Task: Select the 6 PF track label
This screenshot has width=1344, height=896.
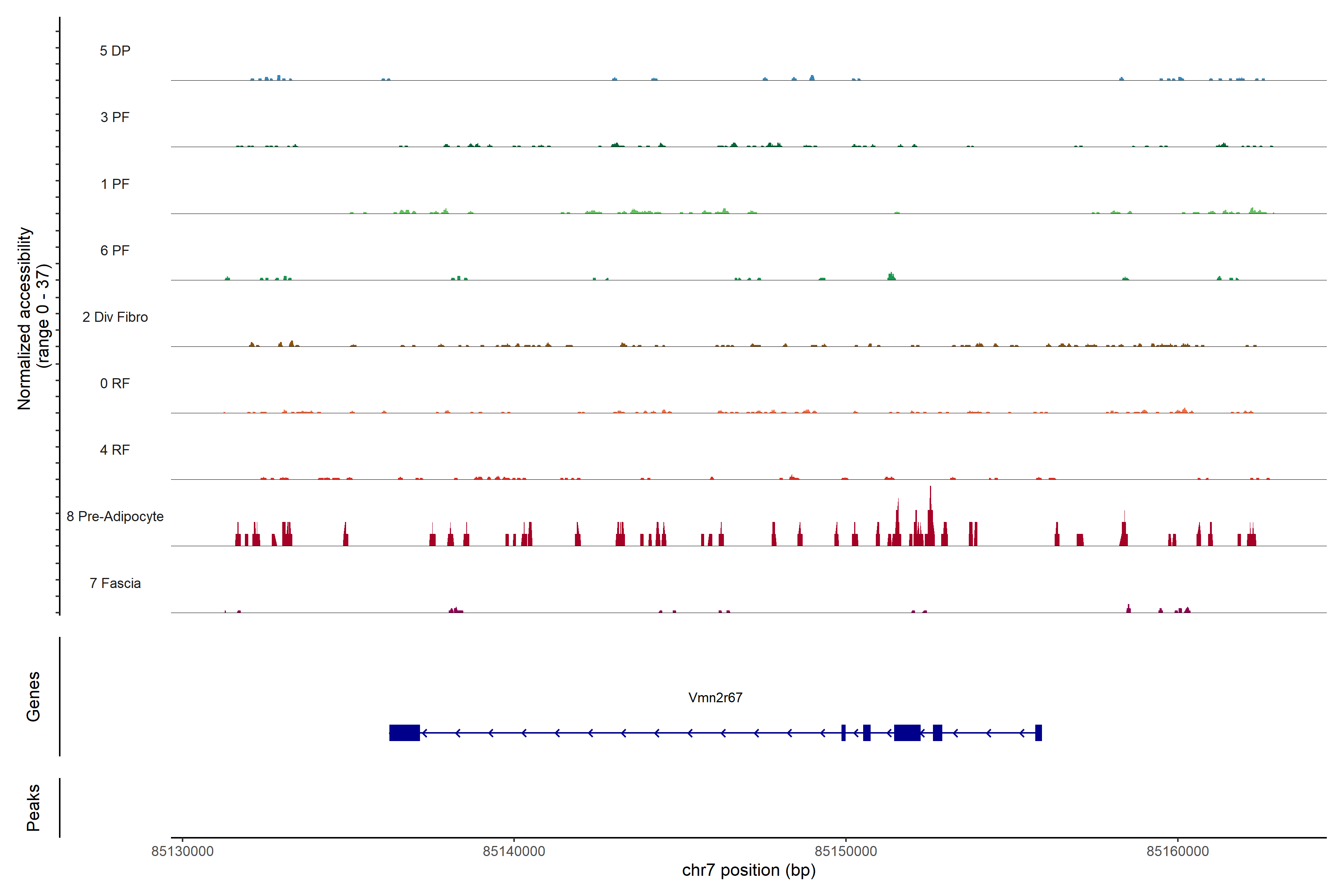Action: click(115, 250)
